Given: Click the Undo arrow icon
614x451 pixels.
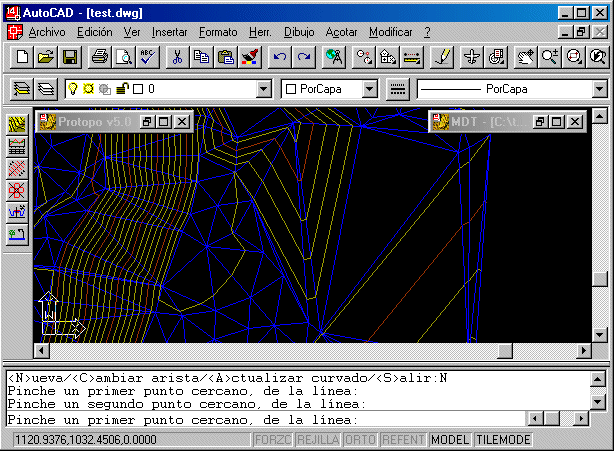Looking at the screenshot, I should 280,57.
